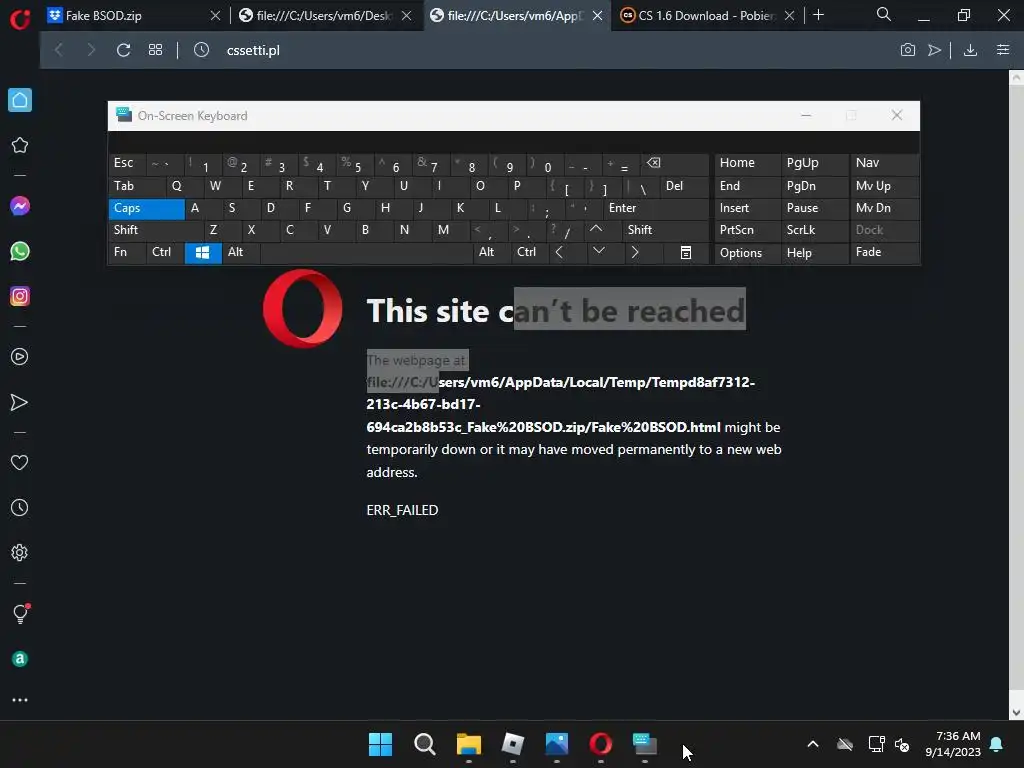The height and width of the screenshot is (768, 1024).
Task: Open Pinboards heart icon in sidebar
Action: click(20, 462)
